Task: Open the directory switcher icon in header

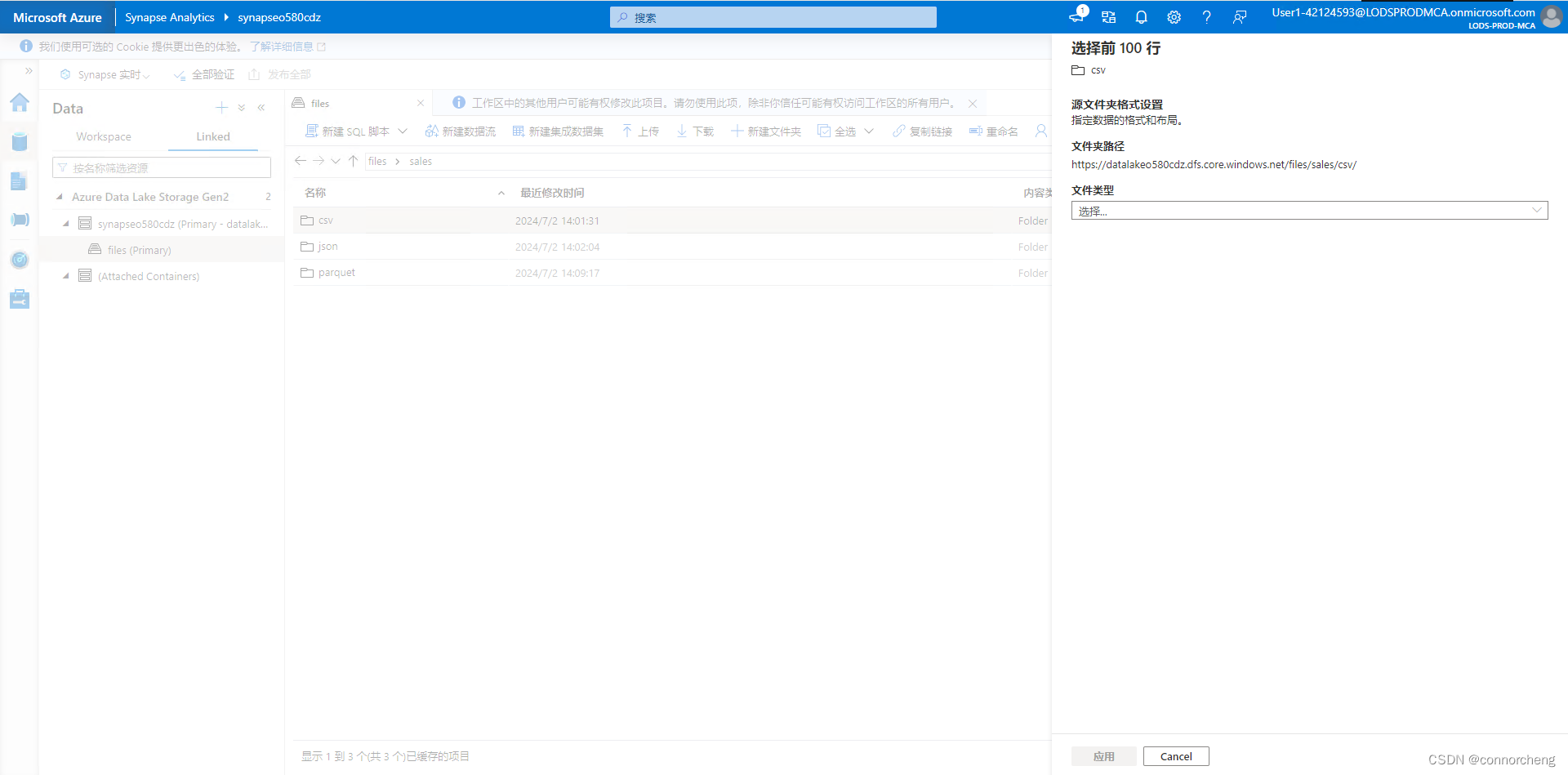Action: [1108, 16]
